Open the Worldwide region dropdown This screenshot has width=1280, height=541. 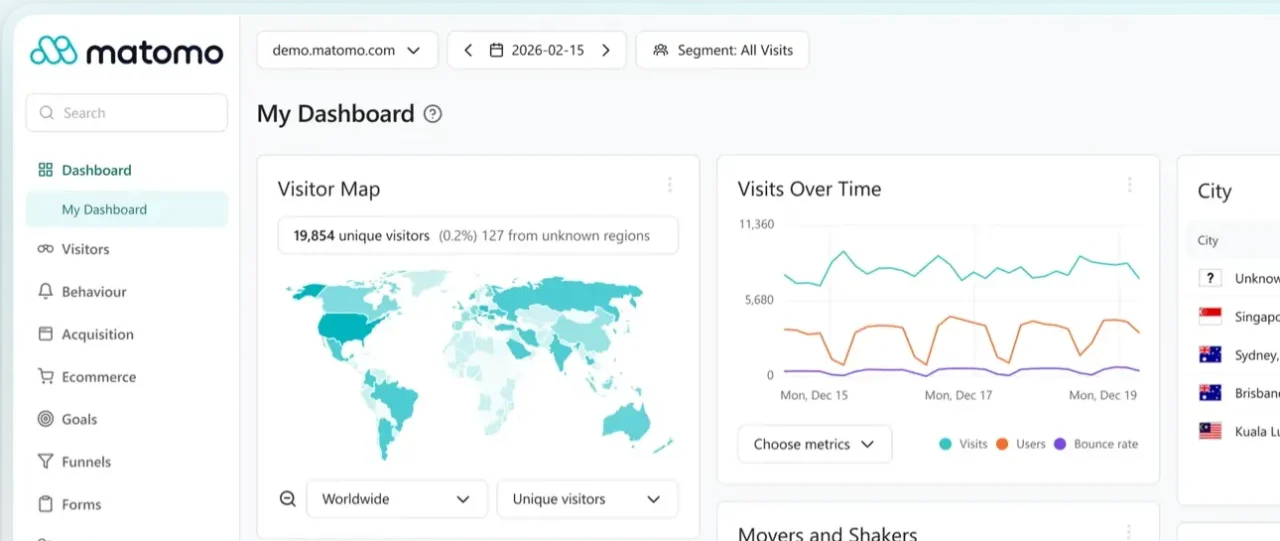(396, 499)
